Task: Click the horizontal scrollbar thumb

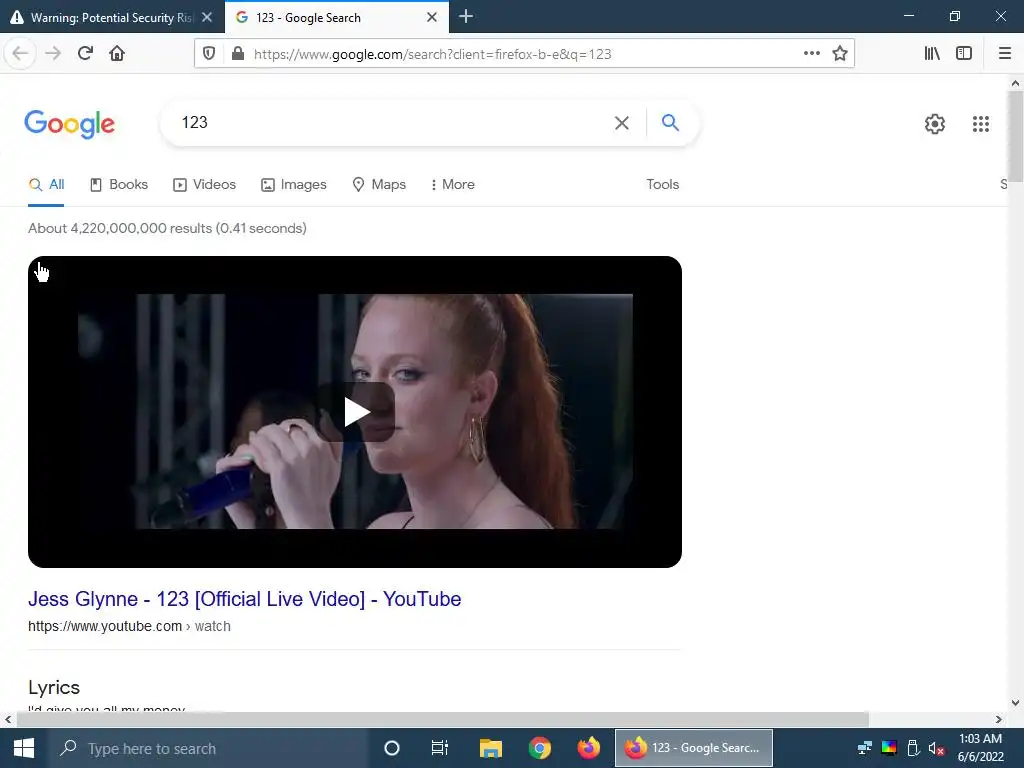Action: (x=442, y=720)
